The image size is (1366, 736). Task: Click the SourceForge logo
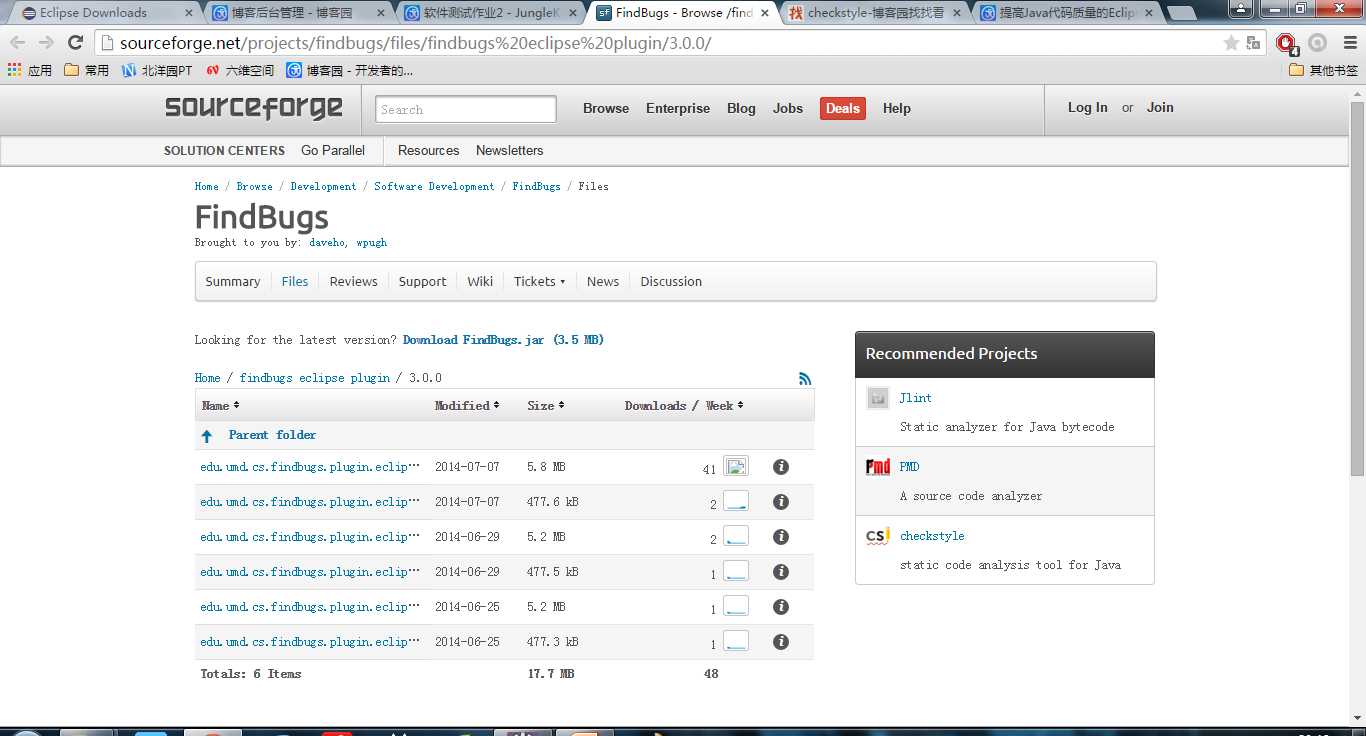click(x=254, y=108)
